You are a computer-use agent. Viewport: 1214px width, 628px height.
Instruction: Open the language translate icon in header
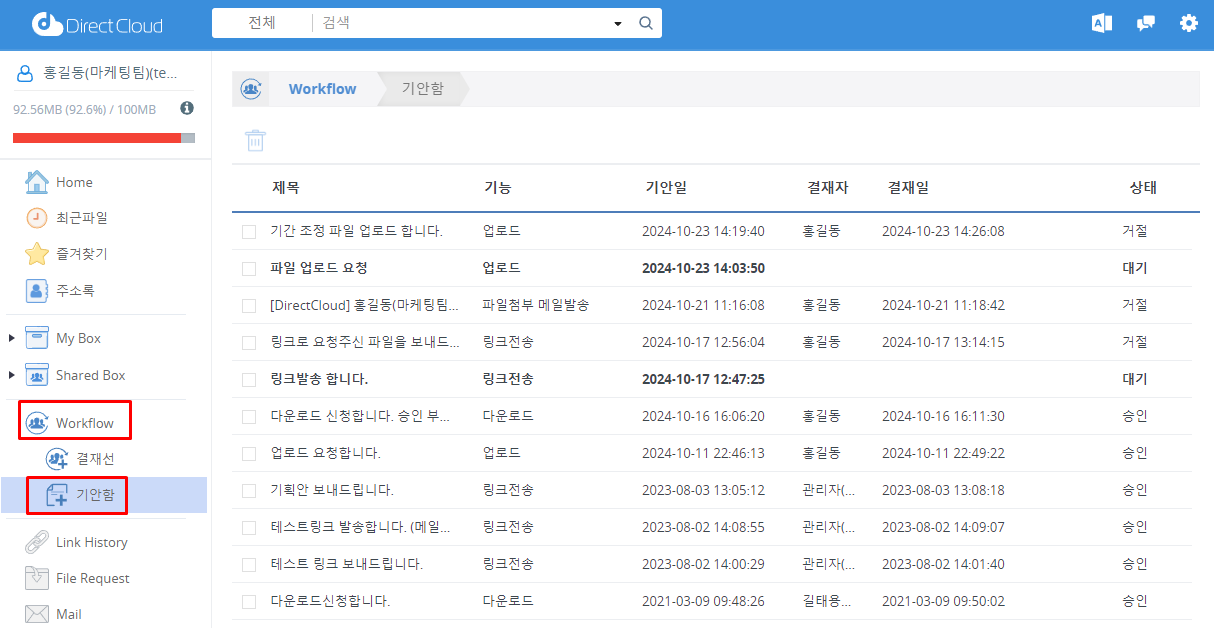coord(1102,23)
